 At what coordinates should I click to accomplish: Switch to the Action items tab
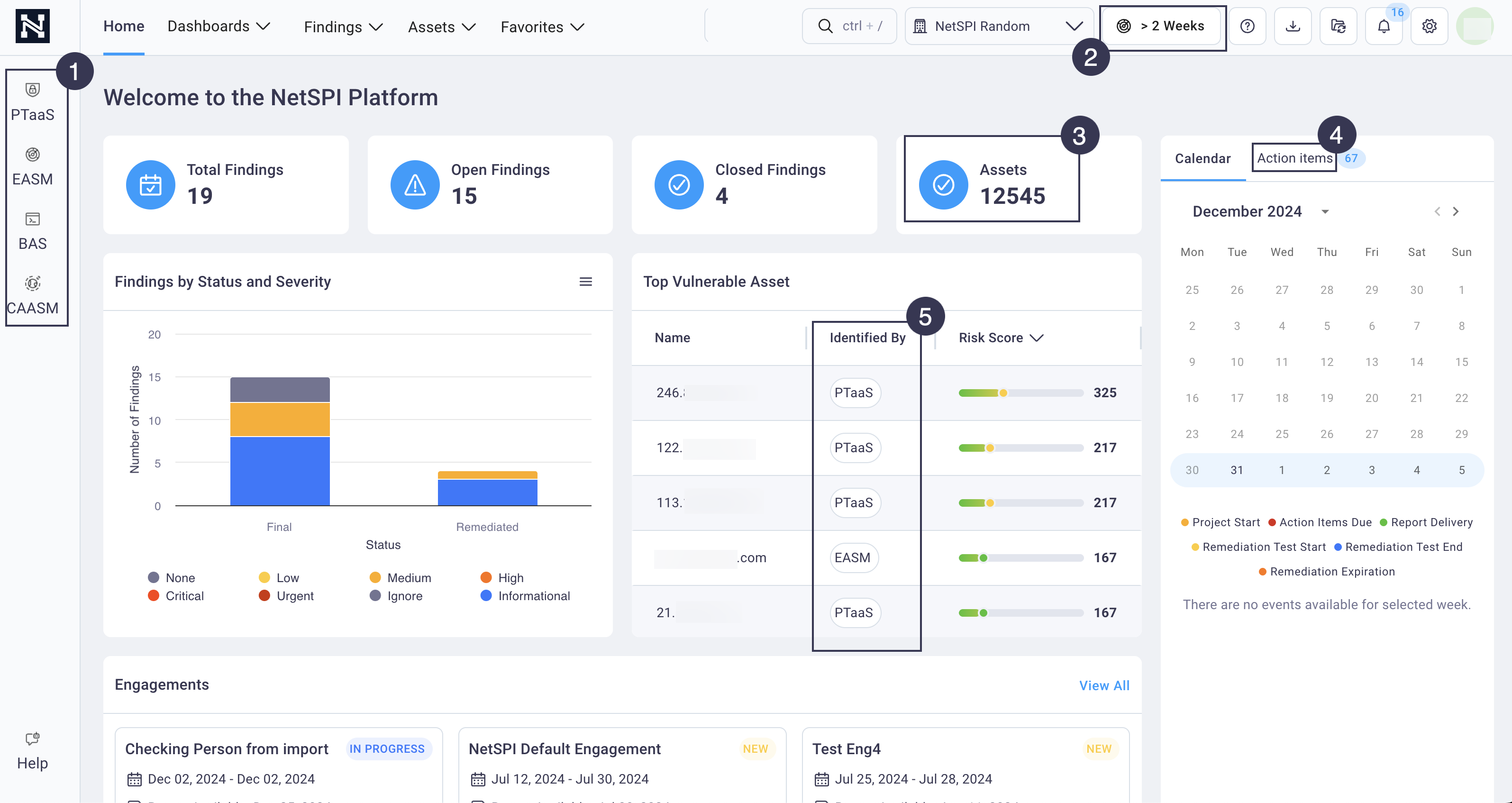click(x=1294, y=158)
